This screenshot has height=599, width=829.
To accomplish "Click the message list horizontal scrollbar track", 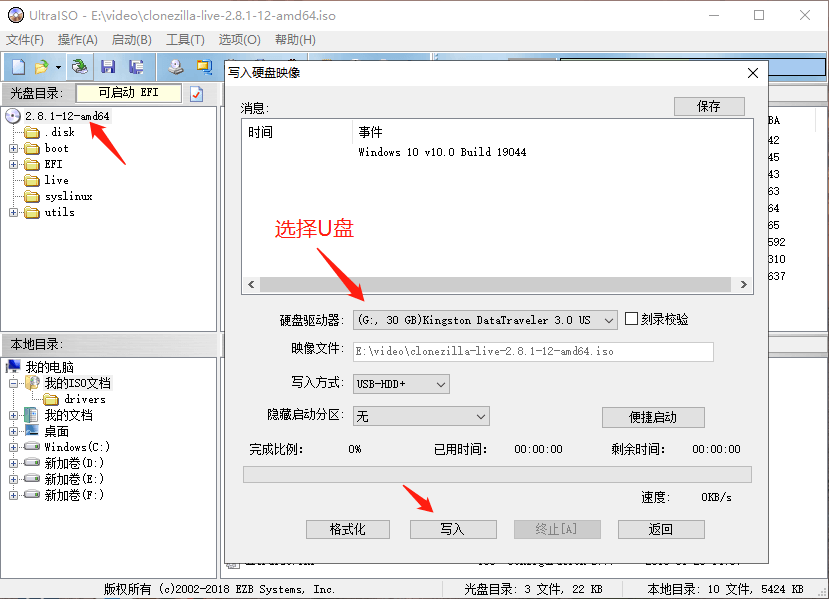I will coord(495,284).
